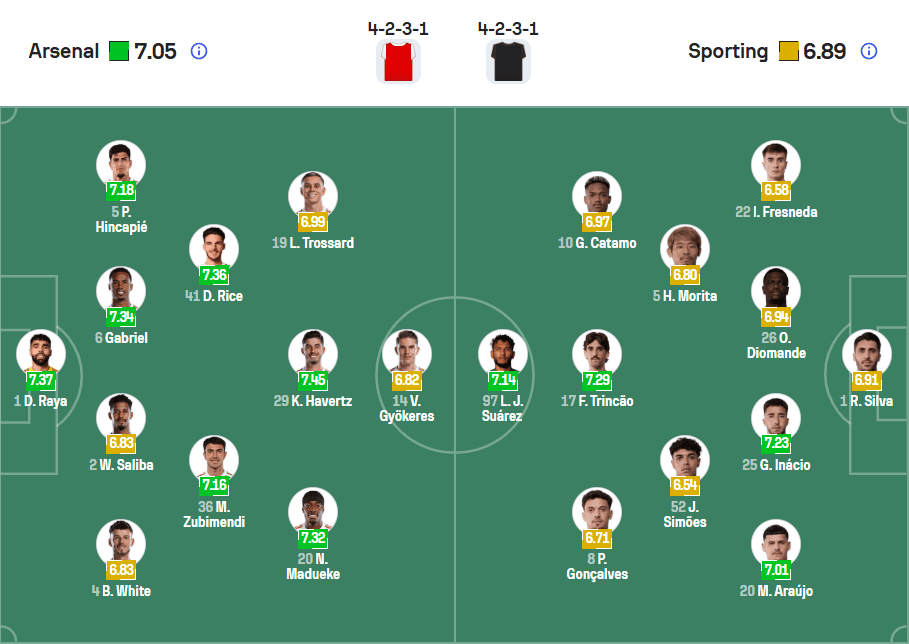Screen dimensions: 909x644
Task: Open the info icon next to Arsenal's rating
Action: (198, 52)
